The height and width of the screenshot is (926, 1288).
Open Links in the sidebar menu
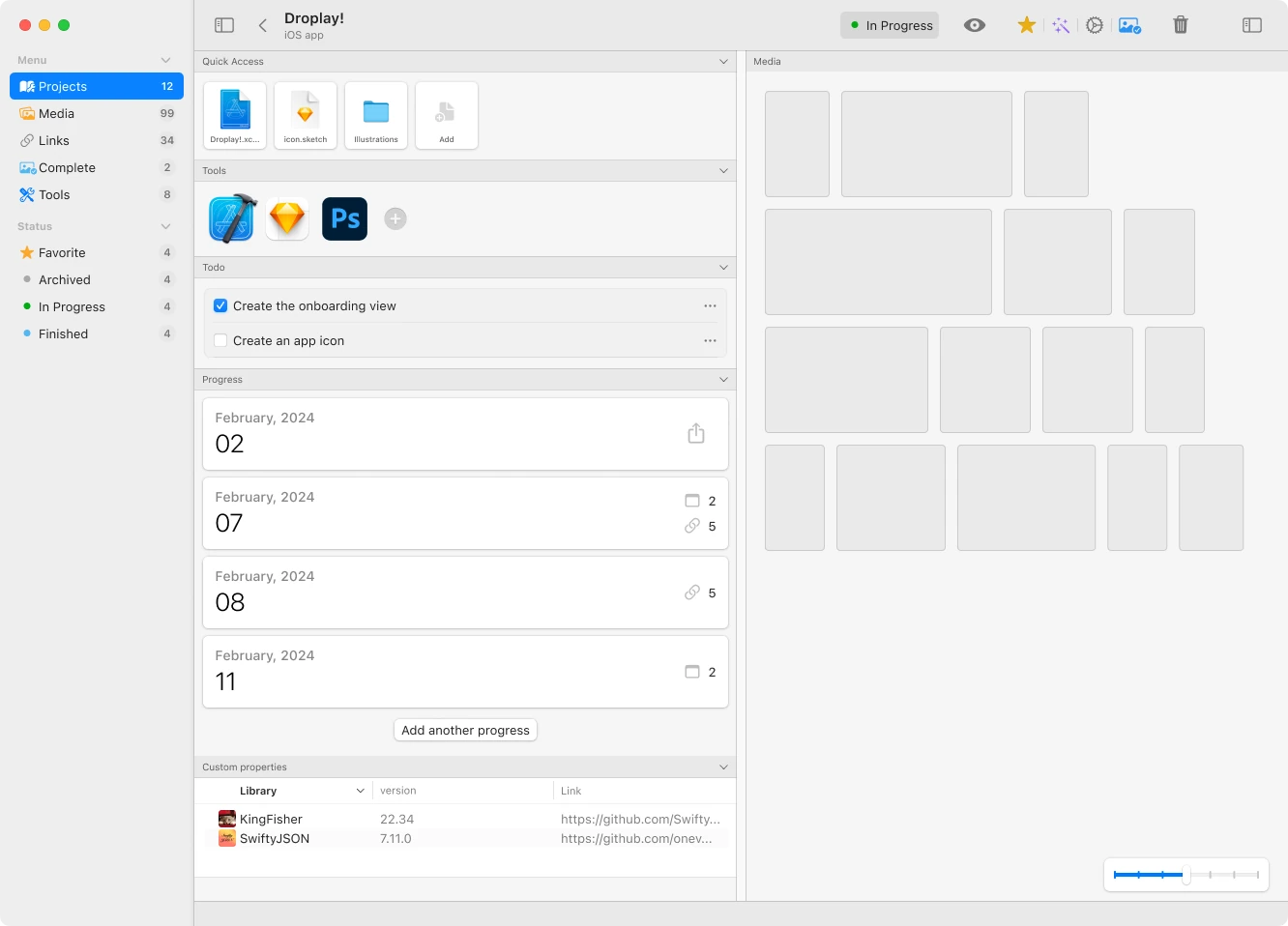coord(54,141)
